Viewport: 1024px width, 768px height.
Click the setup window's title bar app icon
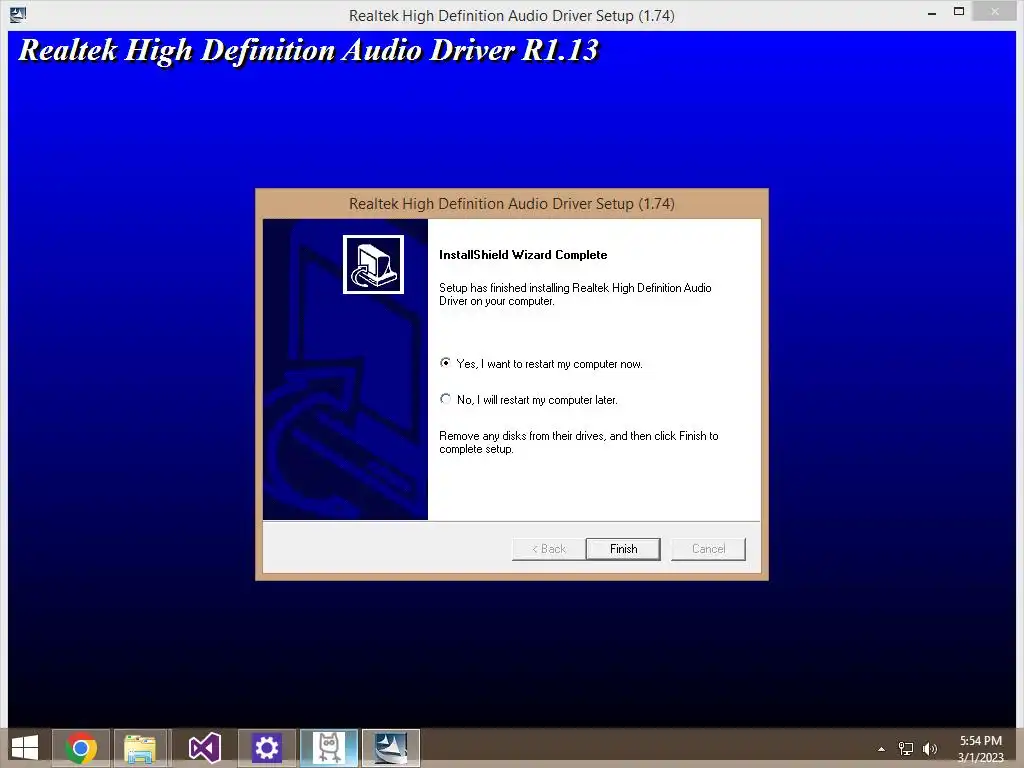[x=18, y=14]
